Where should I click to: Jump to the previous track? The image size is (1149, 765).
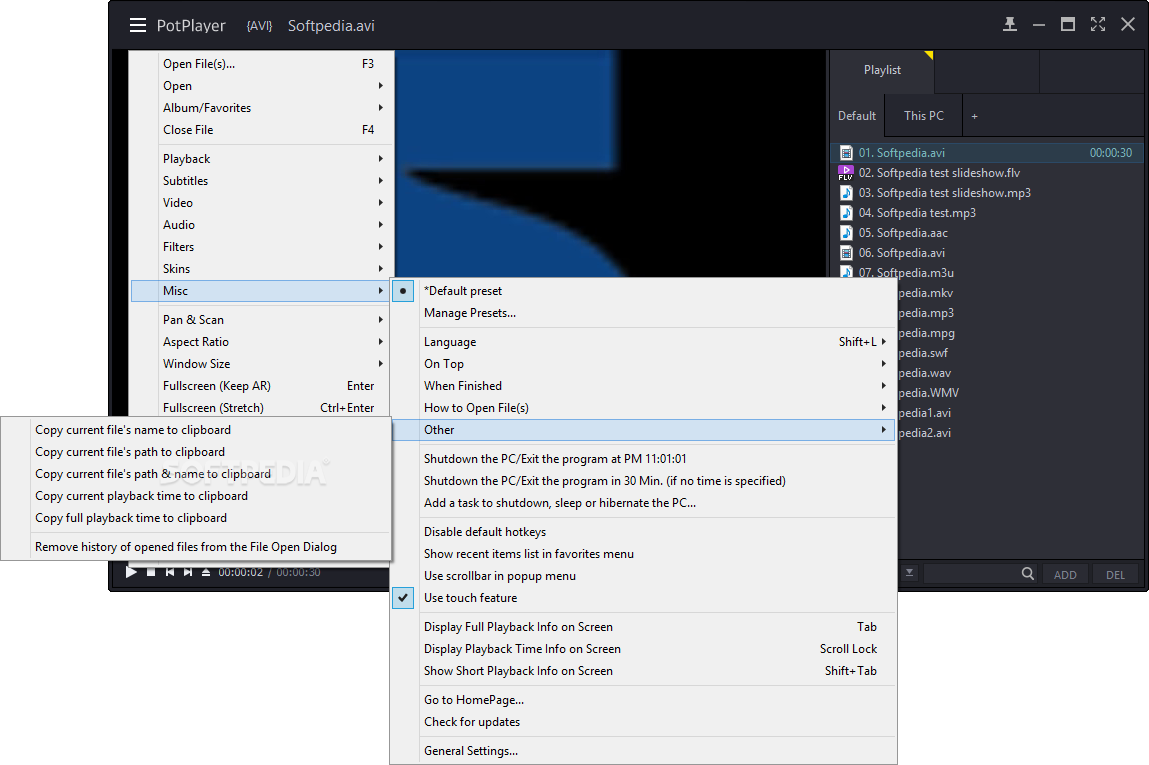169,572
